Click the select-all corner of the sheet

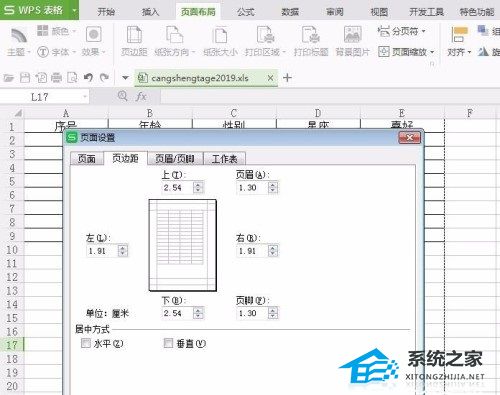[x=18, y=113]
